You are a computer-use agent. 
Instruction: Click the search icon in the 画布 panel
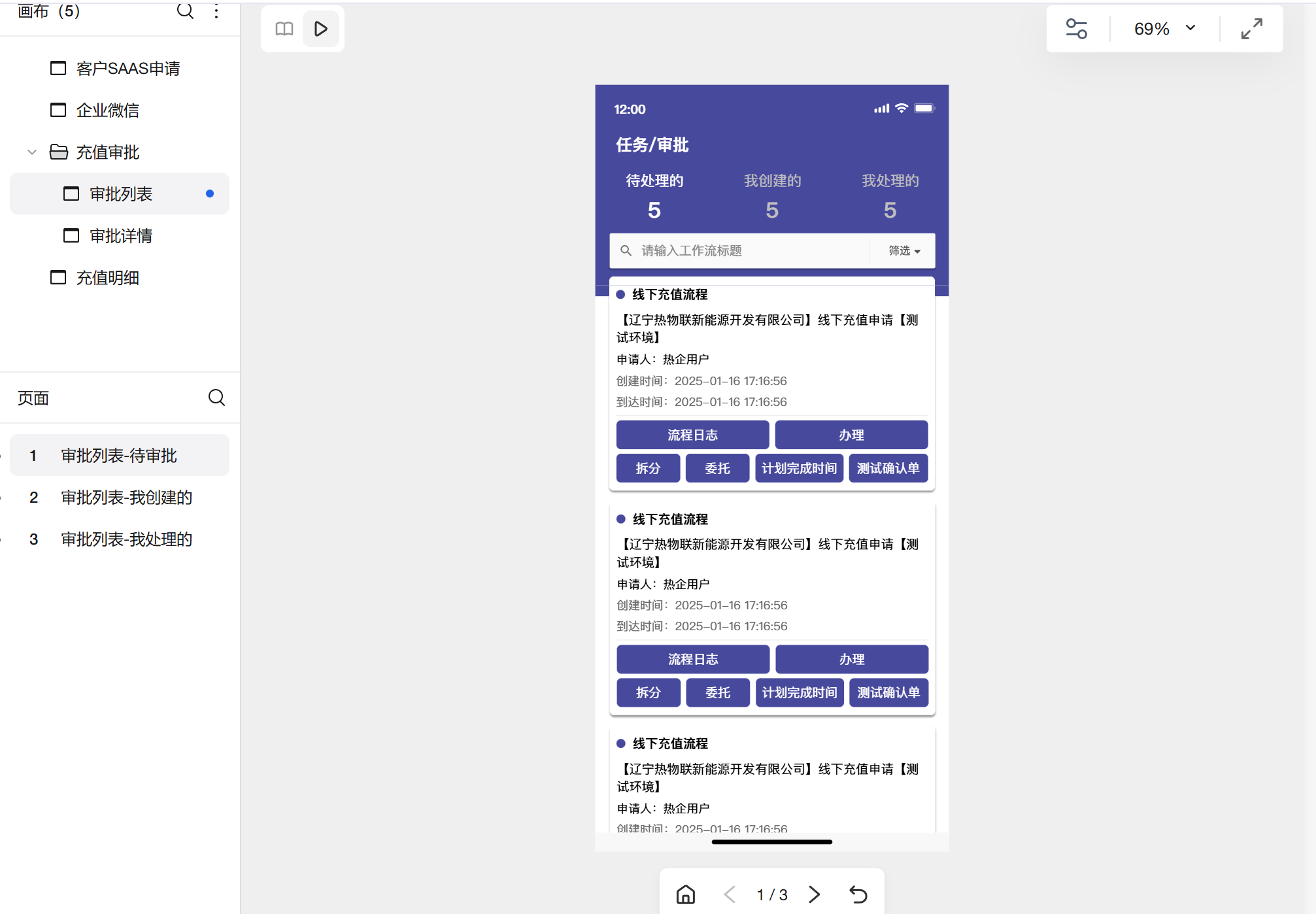[185, 11]
